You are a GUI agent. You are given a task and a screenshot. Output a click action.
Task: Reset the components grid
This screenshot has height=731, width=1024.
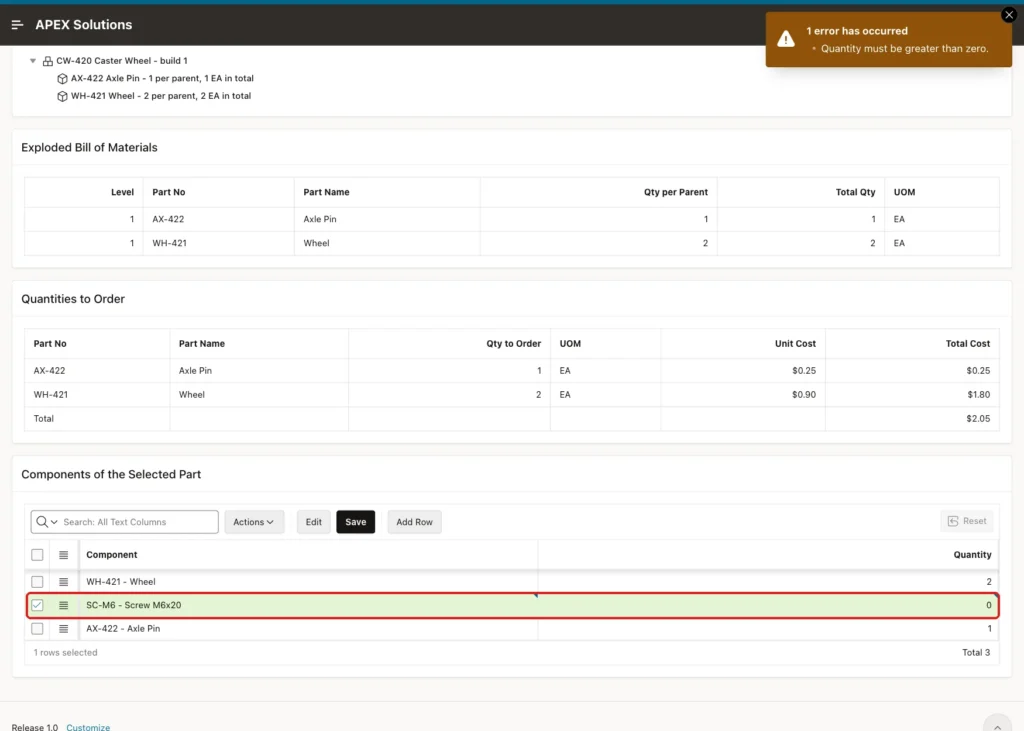point(967,521)
